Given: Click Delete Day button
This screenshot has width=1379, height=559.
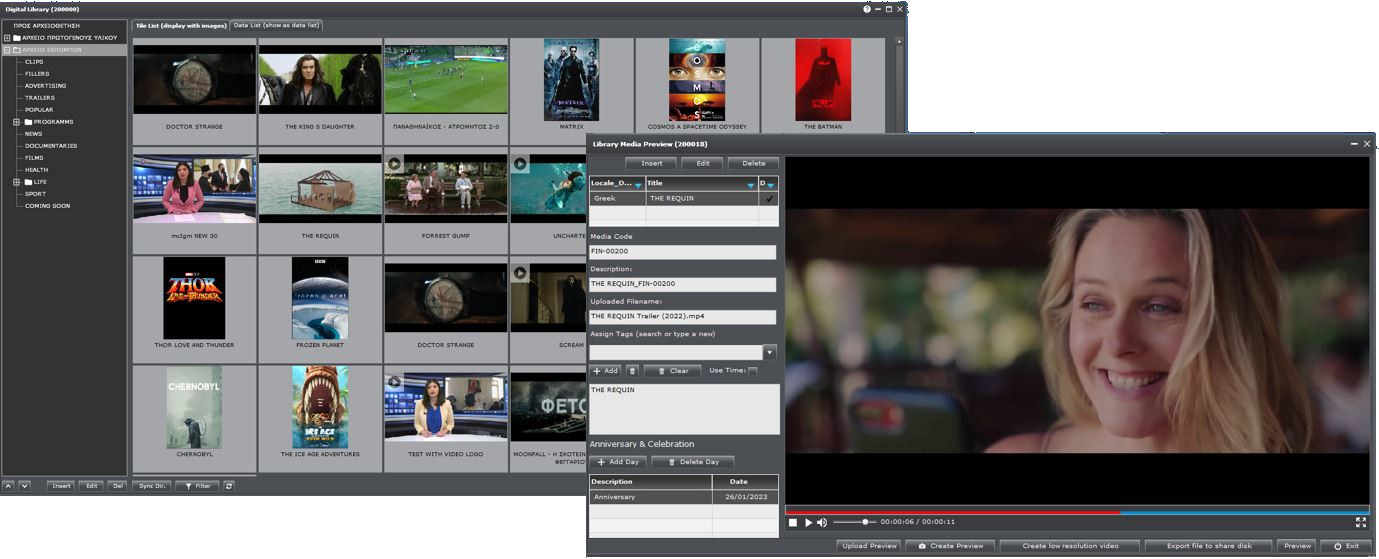Looking at the screenshot, I should pos(693,462).
